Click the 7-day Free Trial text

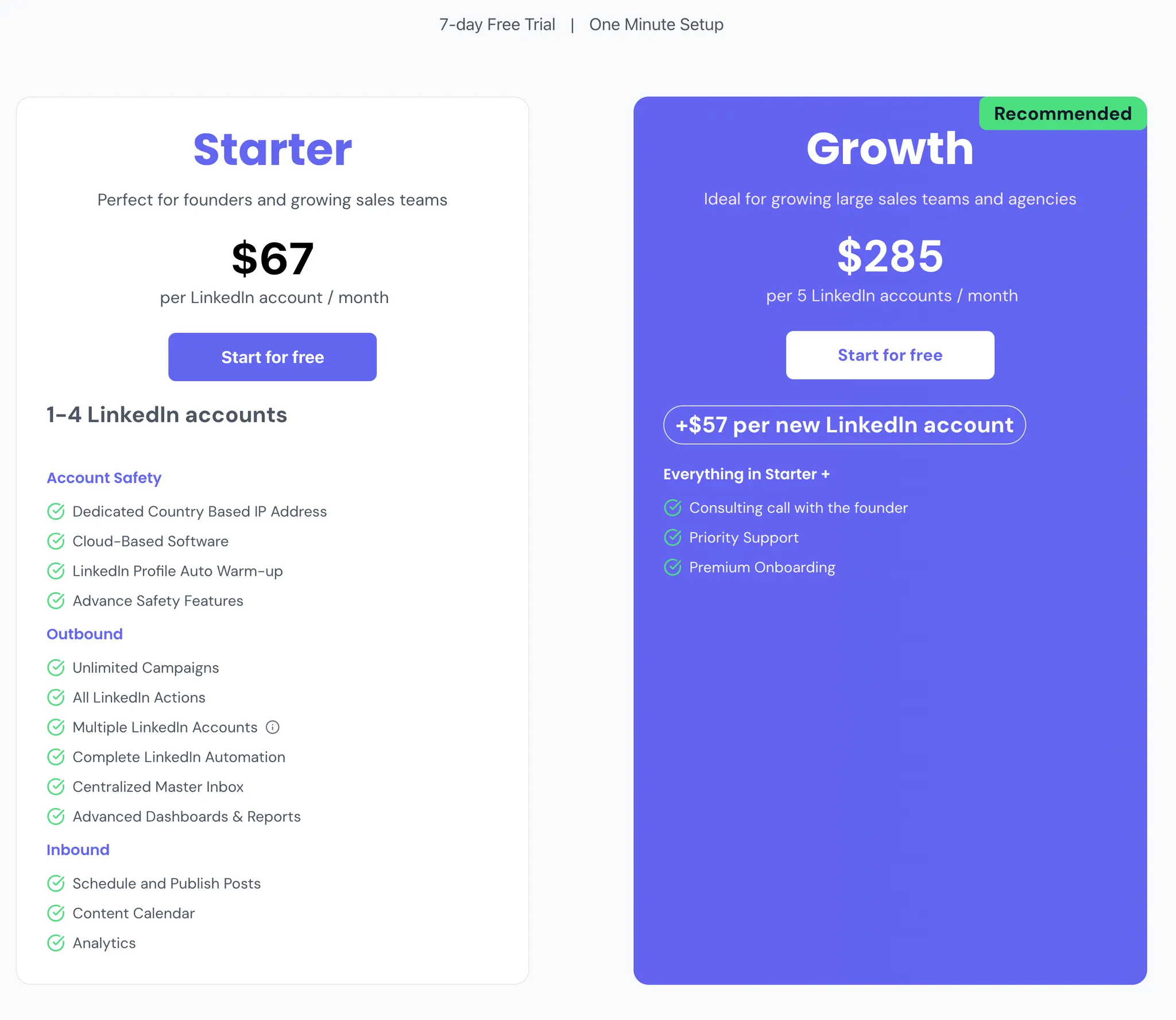click(497, 25)
